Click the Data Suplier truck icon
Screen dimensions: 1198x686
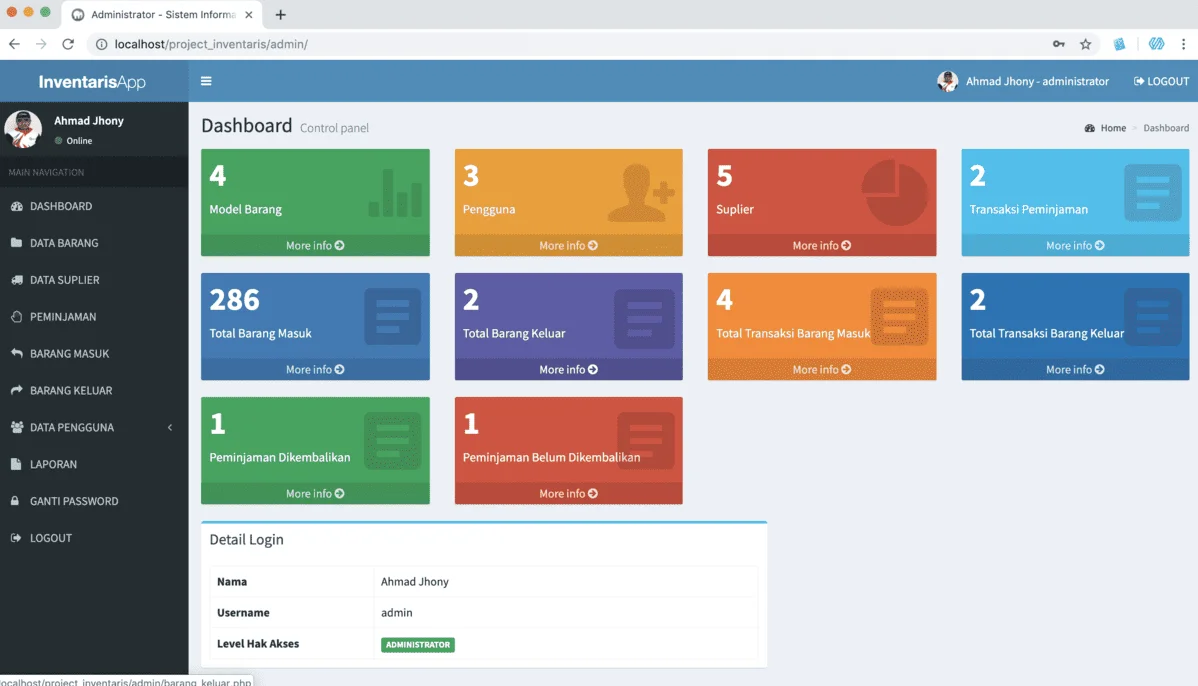coord(16,280)
